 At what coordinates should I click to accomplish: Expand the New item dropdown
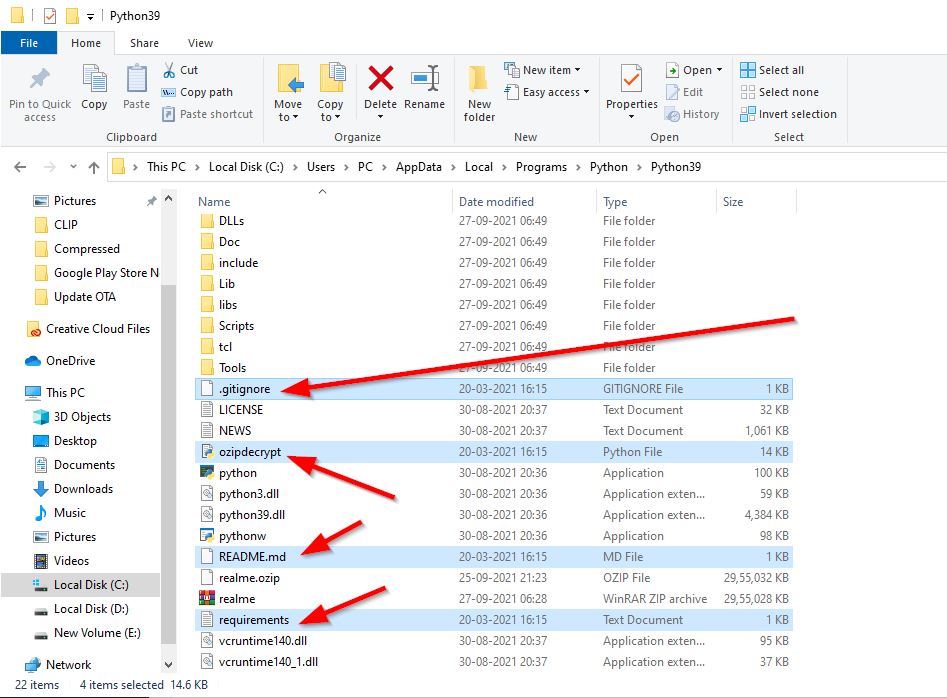tap(542, 70)
